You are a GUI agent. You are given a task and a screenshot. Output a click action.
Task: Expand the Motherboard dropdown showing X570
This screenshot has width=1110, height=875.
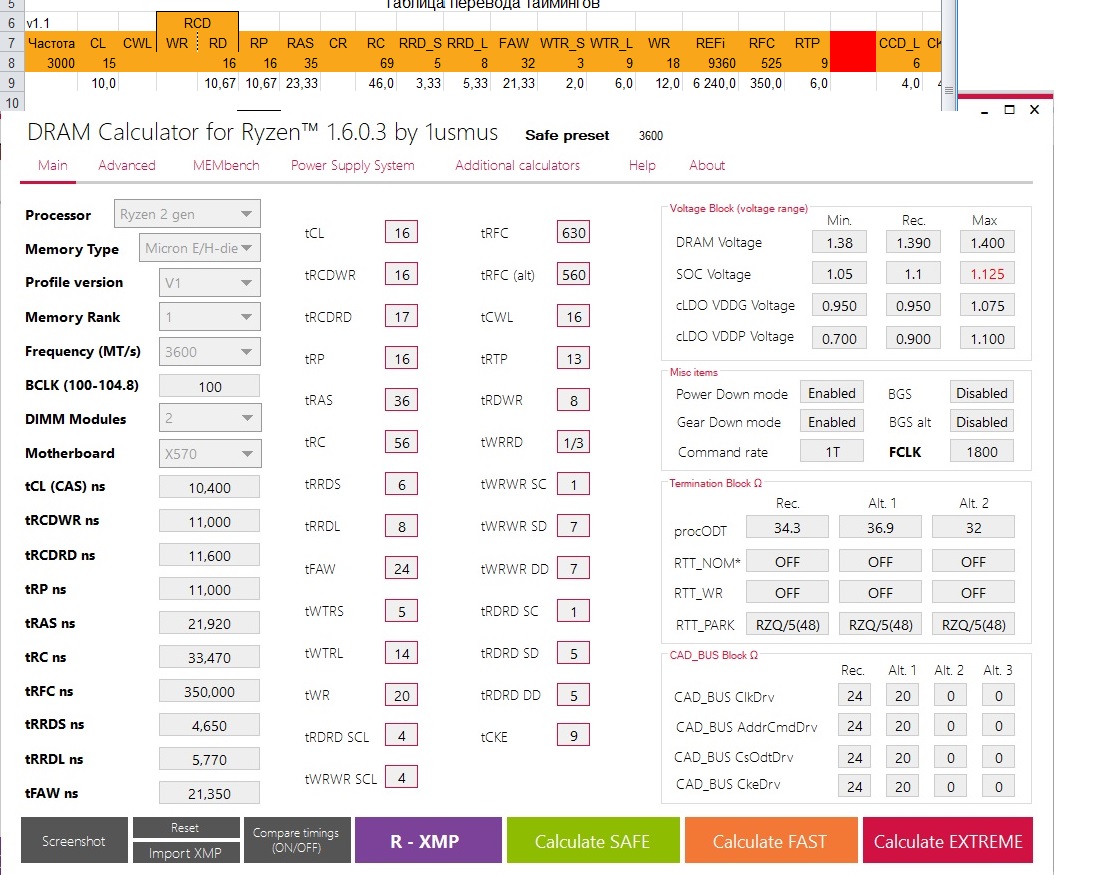tap(210, 453)
